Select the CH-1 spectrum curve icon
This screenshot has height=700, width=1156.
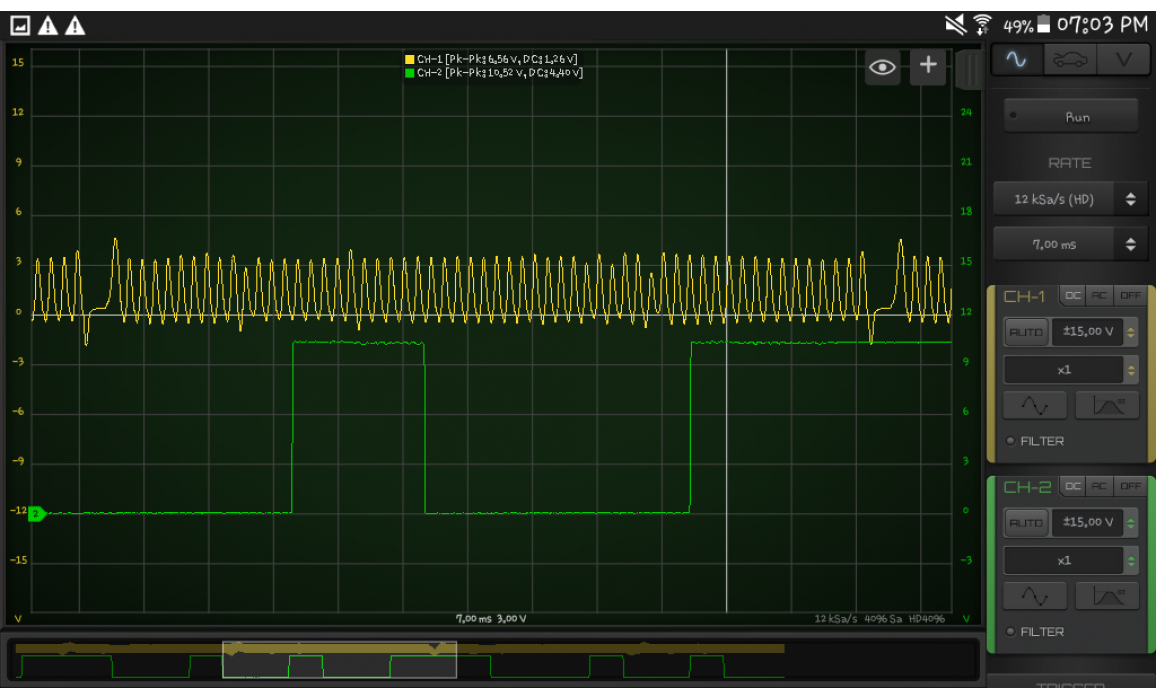(x=1106, y=405)
